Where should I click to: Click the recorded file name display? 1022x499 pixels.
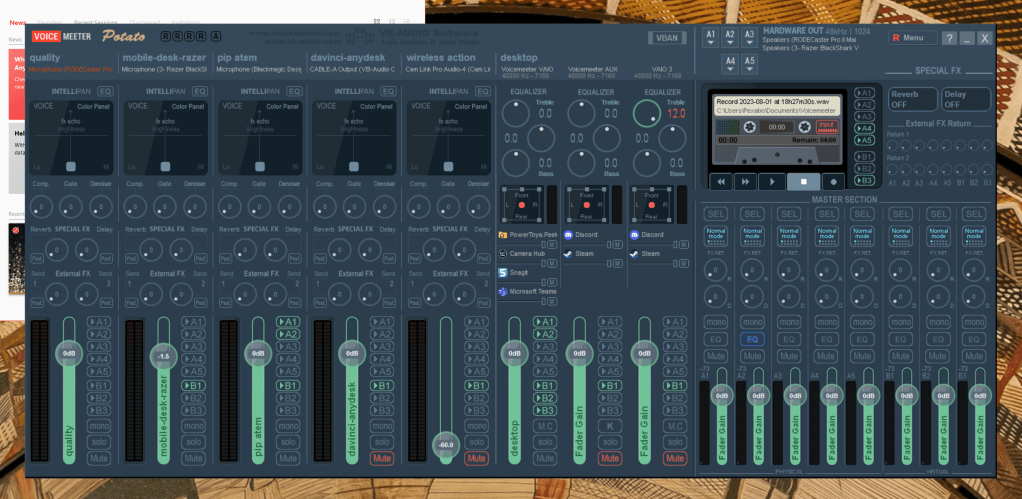click(778, 106)
